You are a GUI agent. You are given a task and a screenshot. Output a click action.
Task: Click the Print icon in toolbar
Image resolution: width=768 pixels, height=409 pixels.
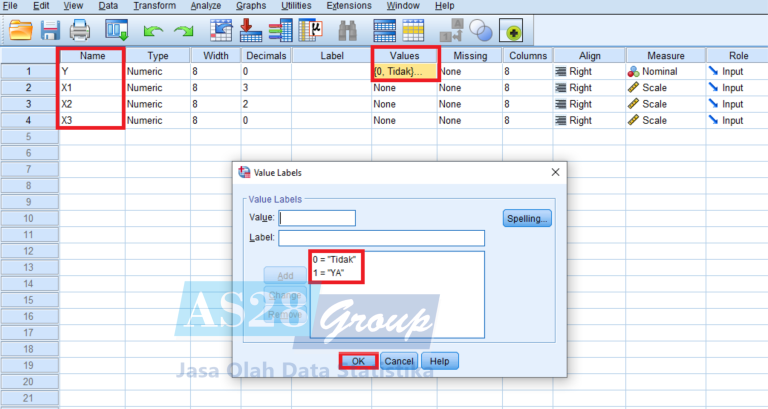pyautogui.click(x=80, y=30)
